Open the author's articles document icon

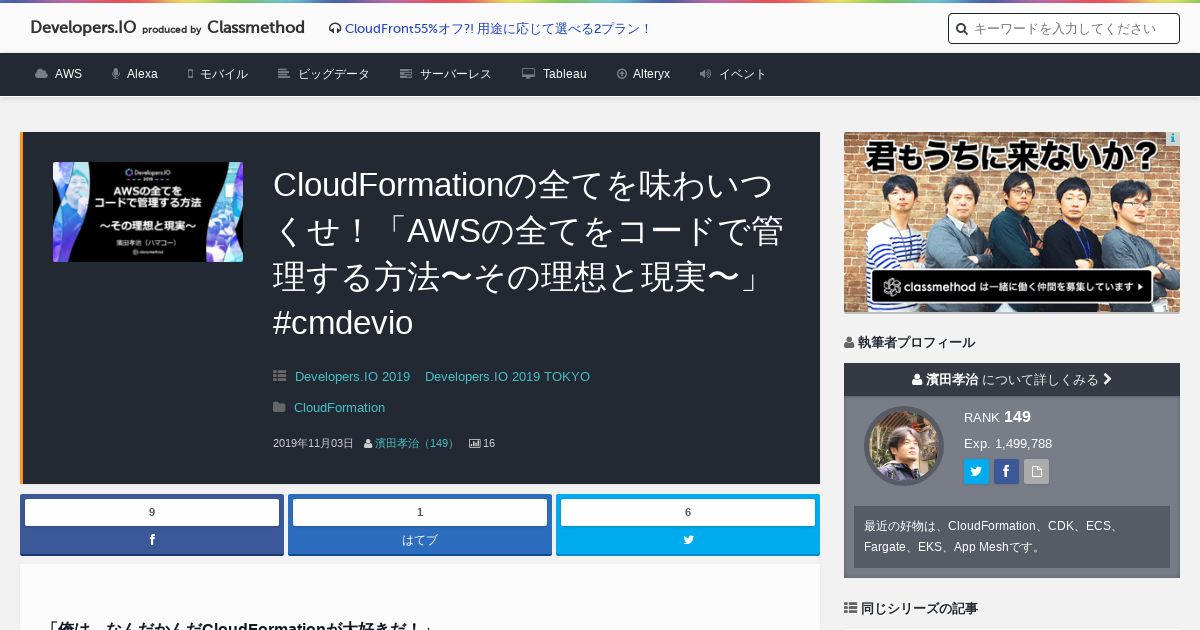click(x=1036, y=472)
